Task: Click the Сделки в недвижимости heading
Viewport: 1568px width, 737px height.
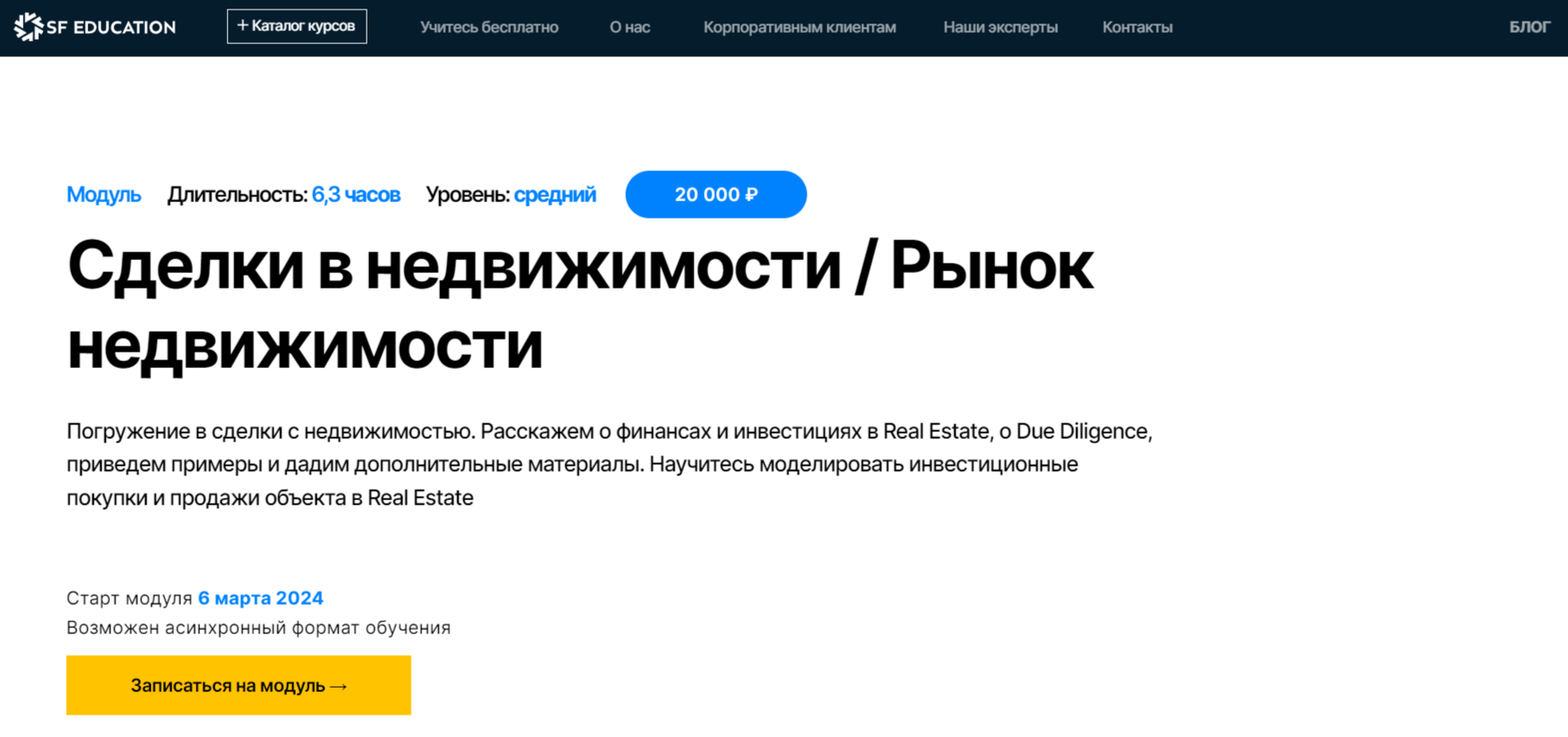Action: [x=580, y=305]
